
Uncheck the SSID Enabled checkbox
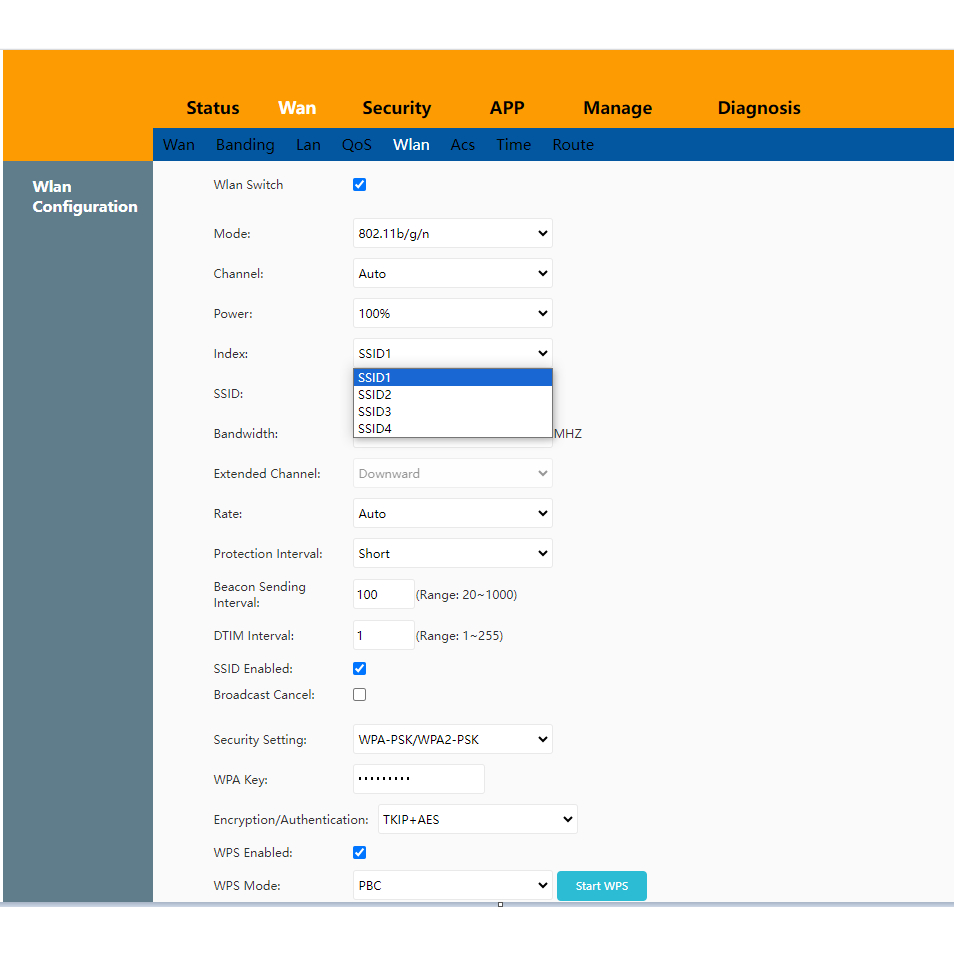[360, 669]
